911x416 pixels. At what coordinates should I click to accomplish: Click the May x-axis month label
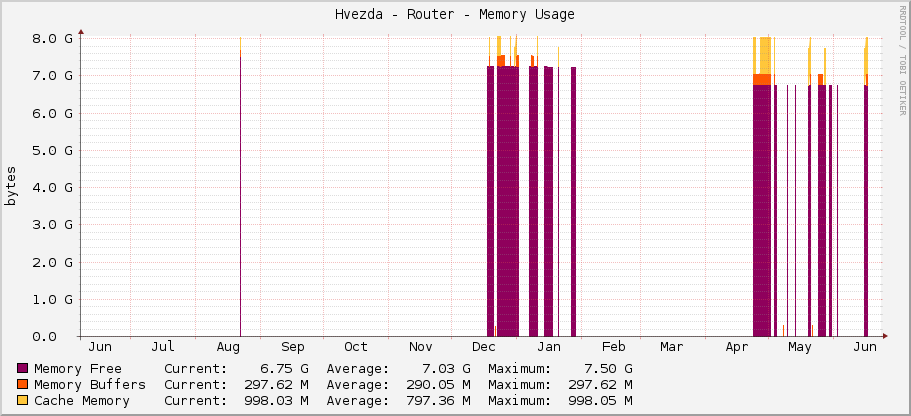799,347
